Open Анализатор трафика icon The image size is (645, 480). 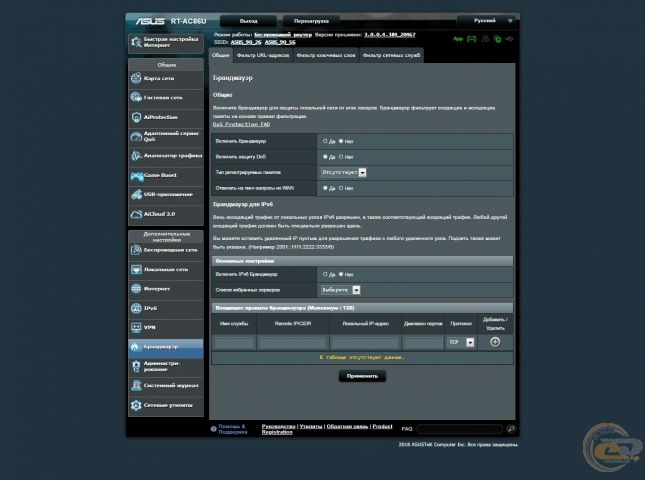click(136, 156)
